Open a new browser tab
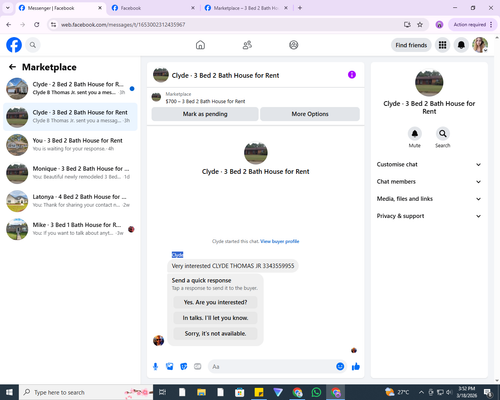The width and height of the screenshot is (500, 400). click(300, 8)
